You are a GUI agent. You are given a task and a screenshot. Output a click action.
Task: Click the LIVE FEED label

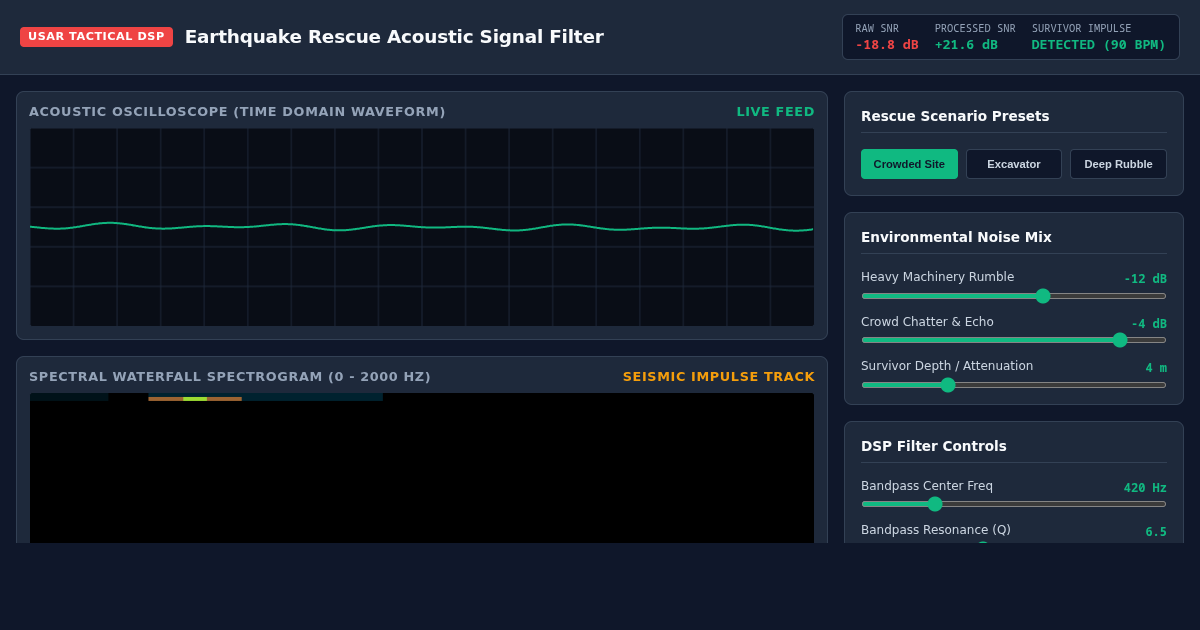(776, 112)
